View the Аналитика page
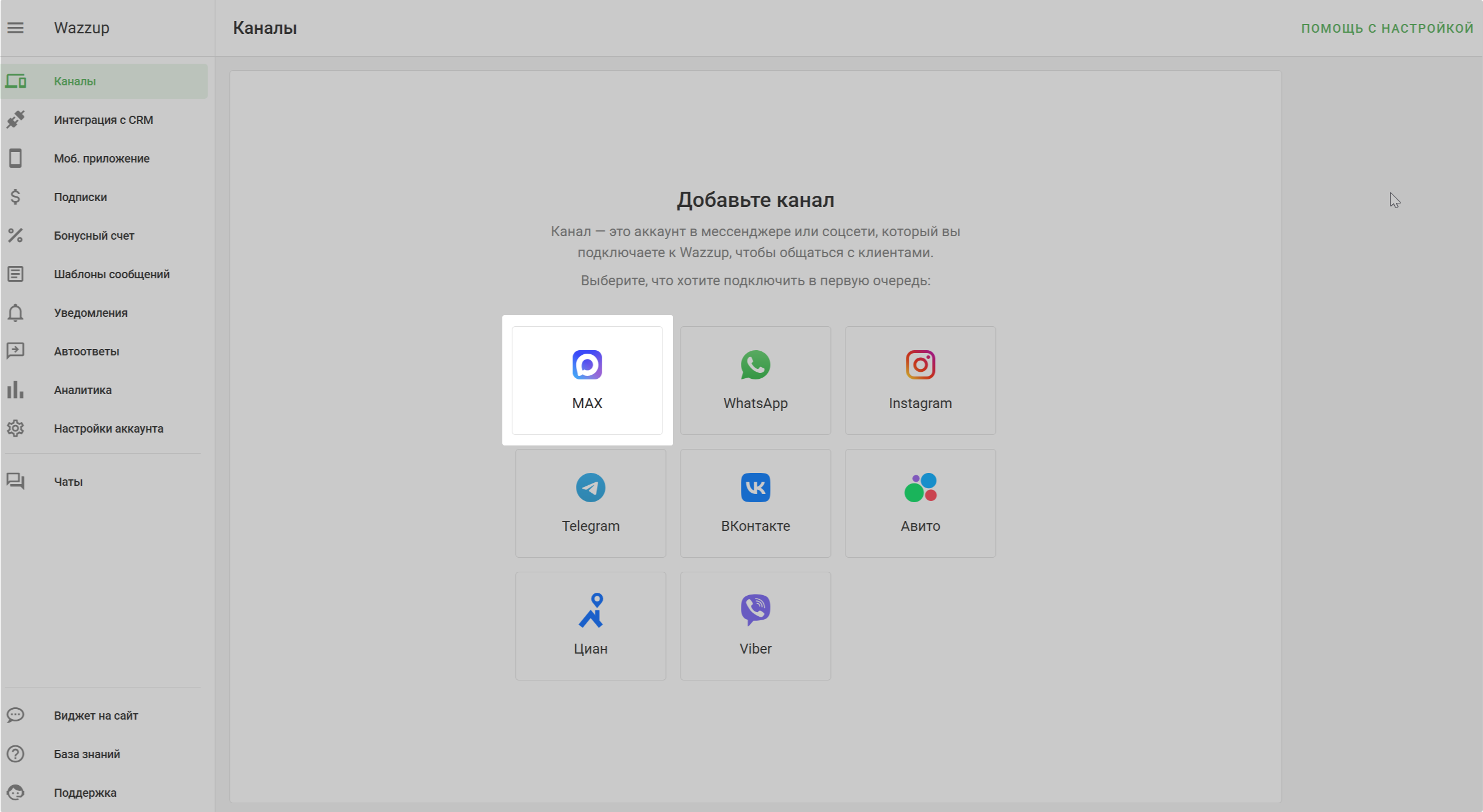Image resolution: width=1483 pixels, height=812 pixels. coord(104,390)
